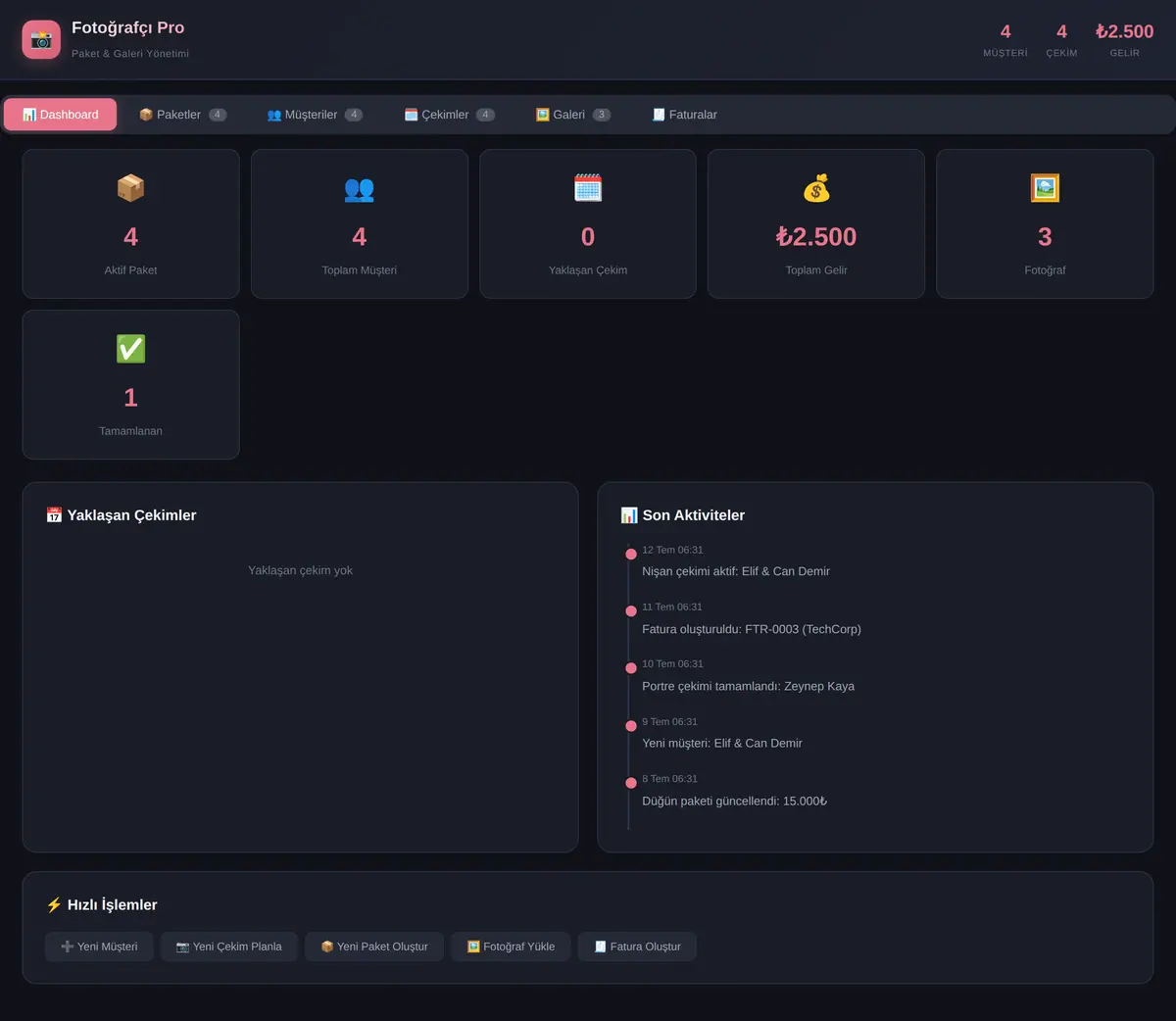Open the Dashboard tab
This screenshot has width=1176, height=1021.
[61, 115]
